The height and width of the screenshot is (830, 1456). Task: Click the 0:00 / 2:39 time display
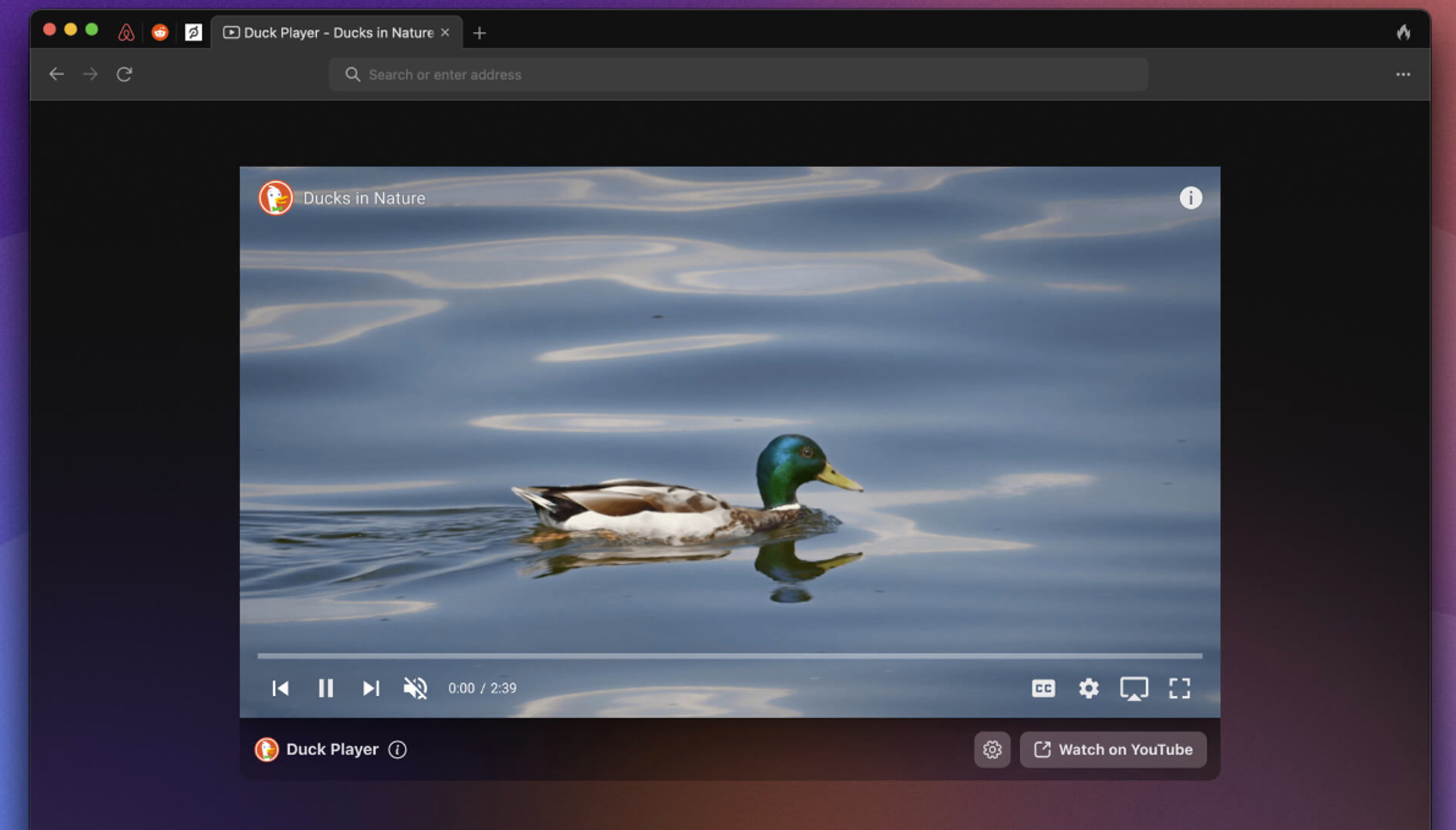[x=482, y=688]
